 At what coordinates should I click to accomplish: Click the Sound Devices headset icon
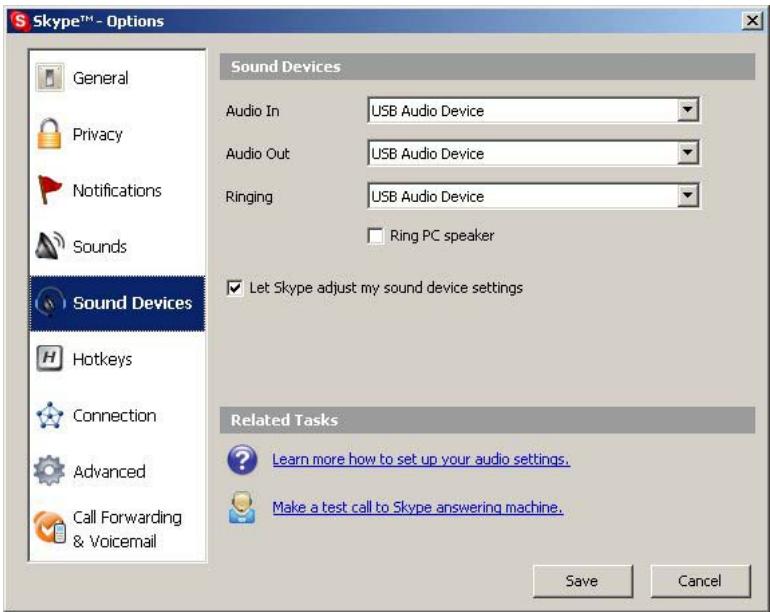(50, 303)
